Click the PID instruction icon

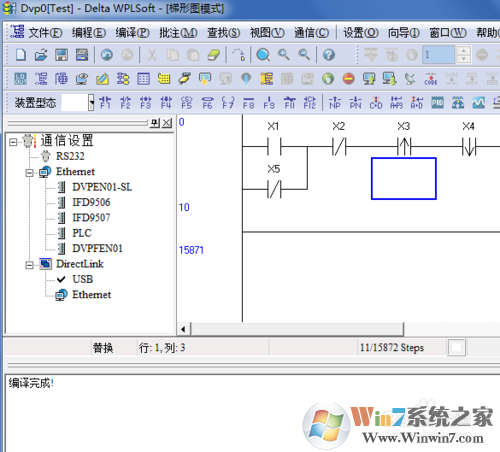pyautogui.click(x=437, y=103)
